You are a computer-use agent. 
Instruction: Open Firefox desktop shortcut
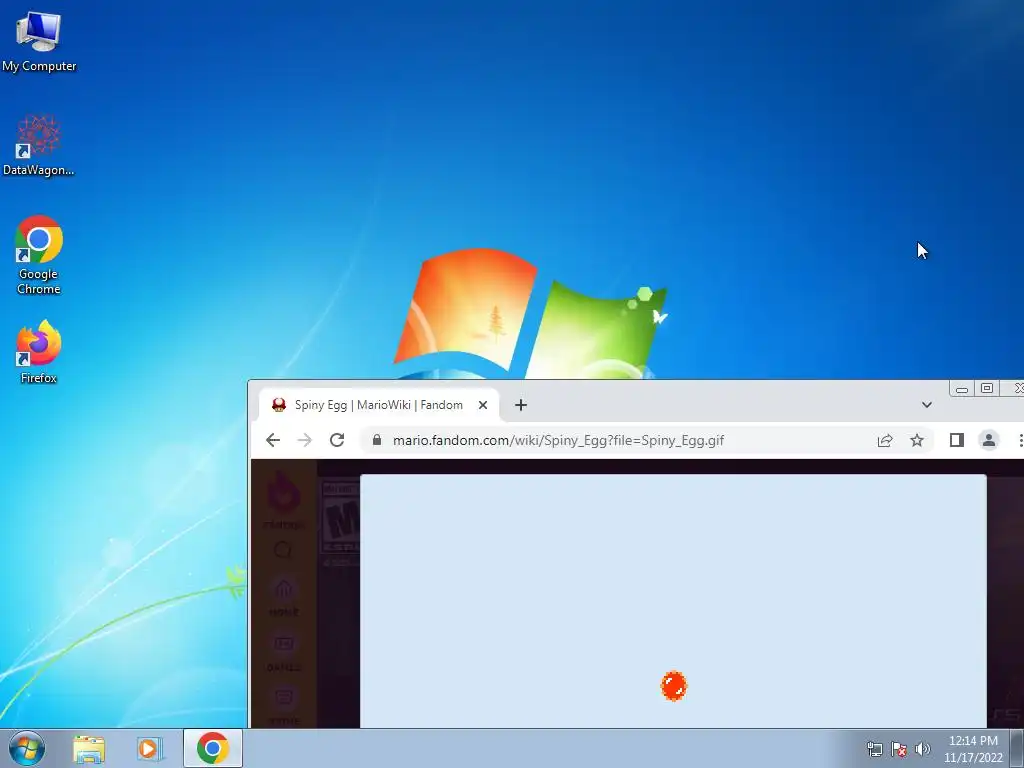[39, 352]
